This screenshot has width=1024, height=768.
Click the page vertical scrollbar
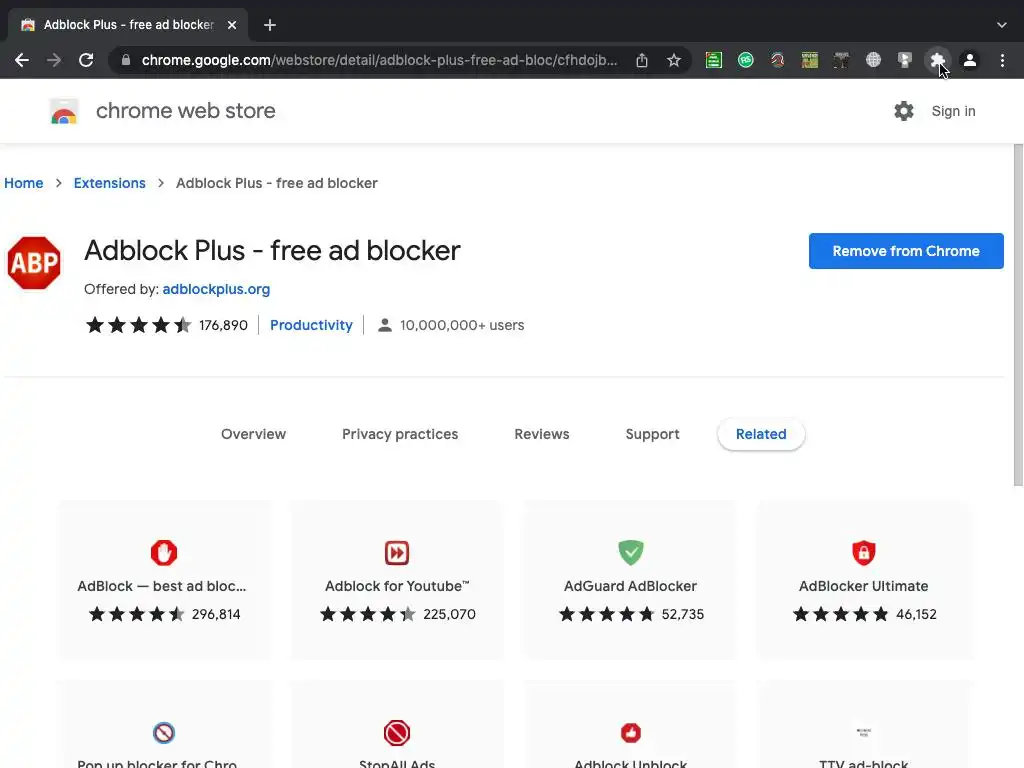point(1018,315)
